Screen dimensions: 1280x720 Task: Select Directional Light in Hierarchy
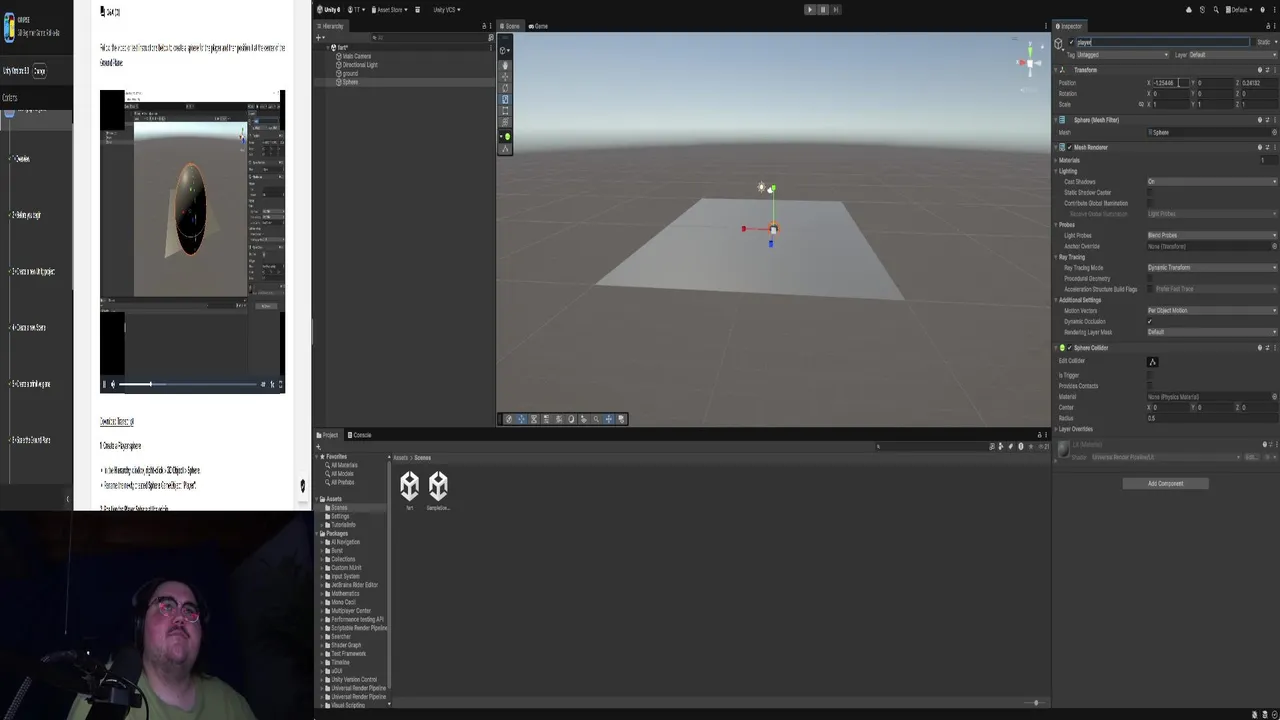point(358,65)
